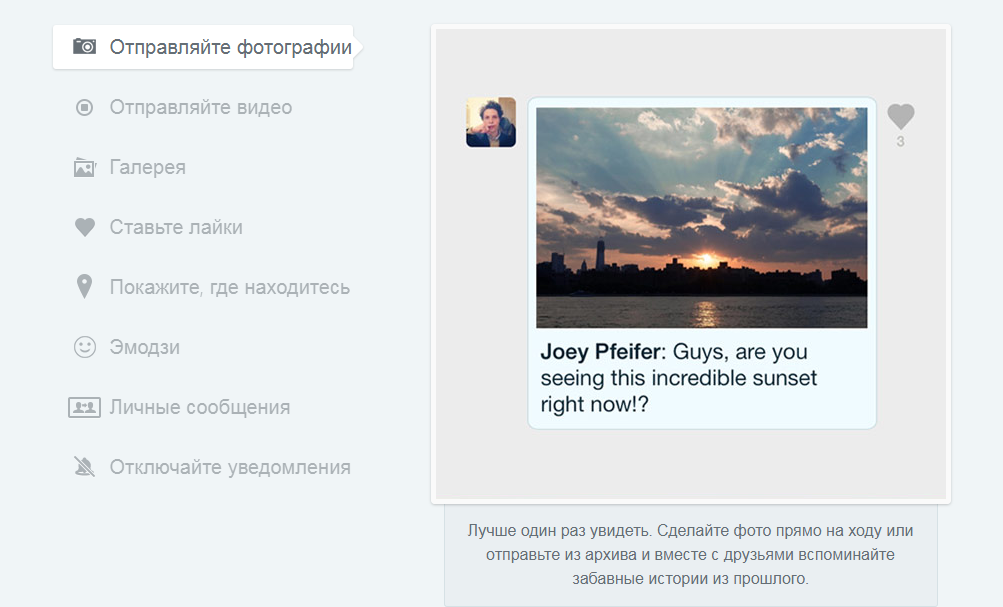Viewport: 1003px width, 607px height.
Task: Click the like counter showing "3"
Action: (x=899, y=141)
